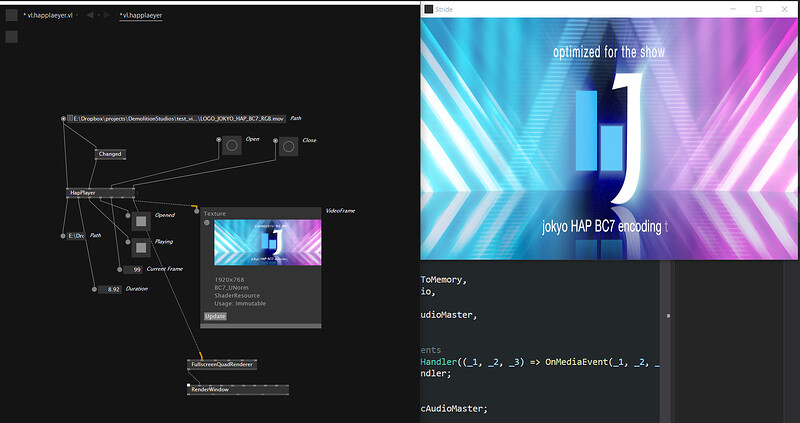Screen dimensions: 800x423
Task: Click the texture preview thumbnail
Action: coord(267,242)
